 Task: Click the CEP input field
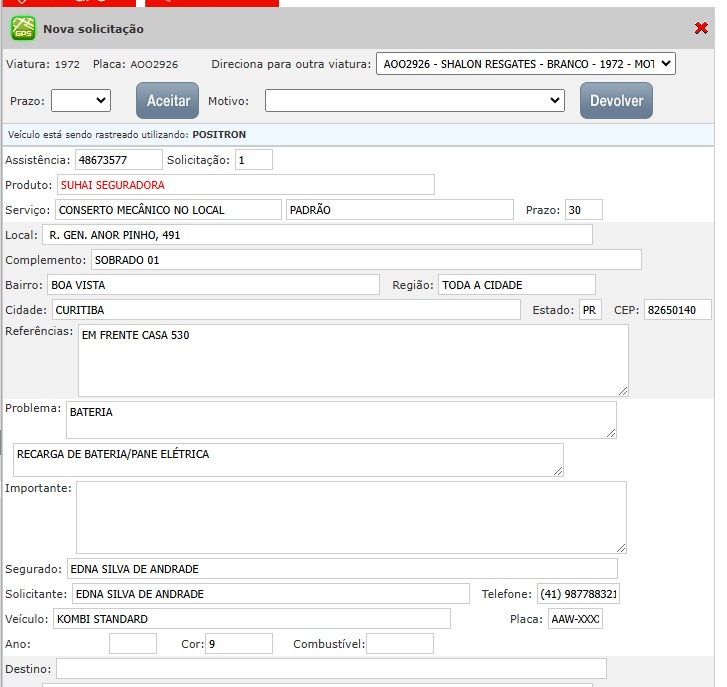677,310
